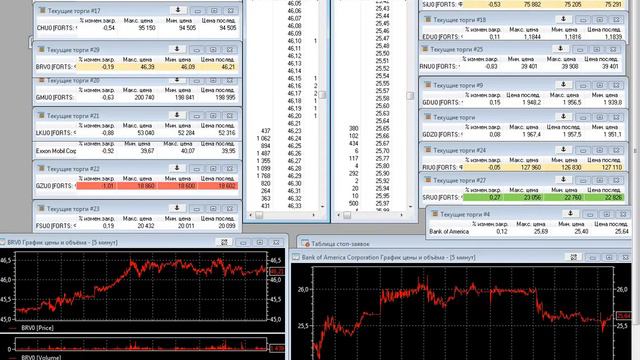The width and height of the screenshot is (640, 360).
Task: Select the CHU0 [FORTS] row label
Action: tap(56, 28)
